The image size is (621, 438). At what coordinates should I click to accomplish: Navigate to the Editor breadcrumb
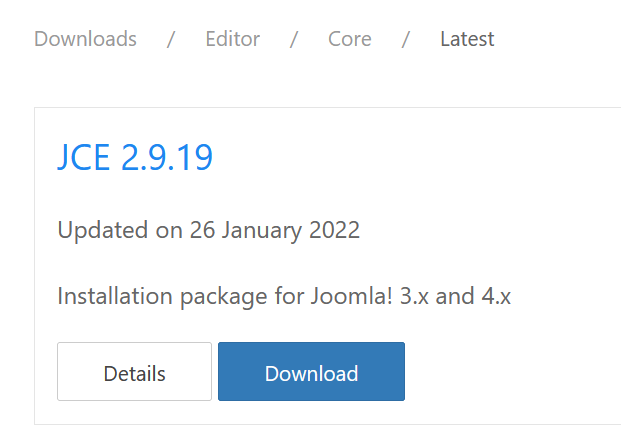[x=232, y=39]
